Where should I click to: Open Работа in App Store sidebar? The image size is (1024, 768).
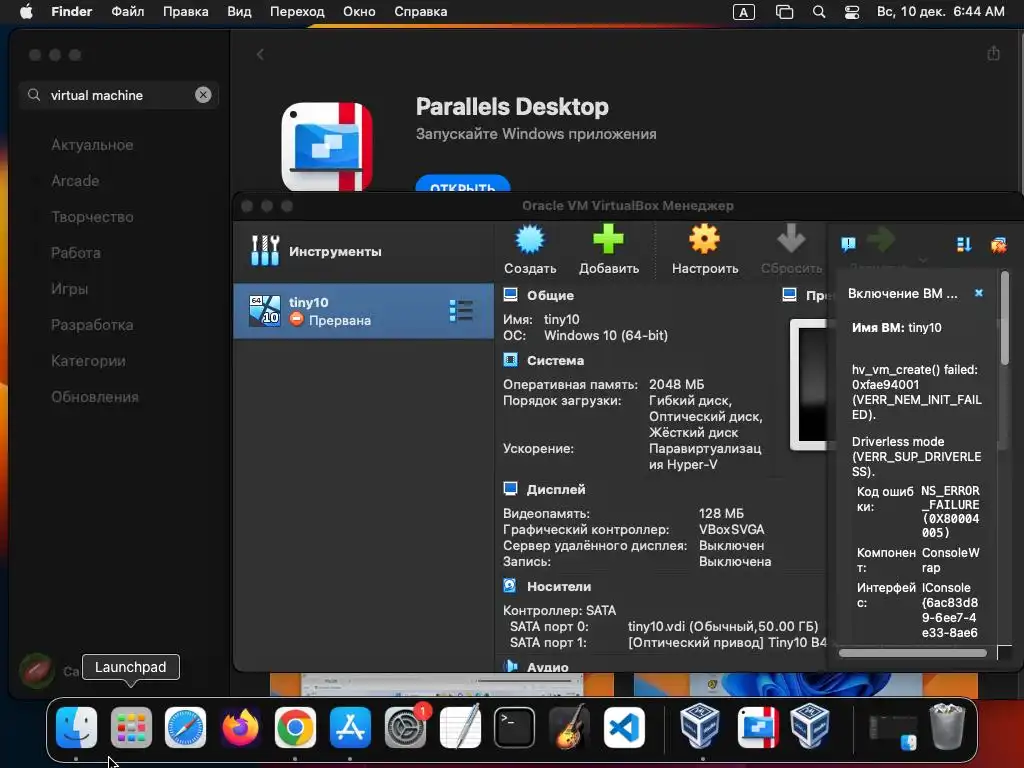tap(76, 253)
